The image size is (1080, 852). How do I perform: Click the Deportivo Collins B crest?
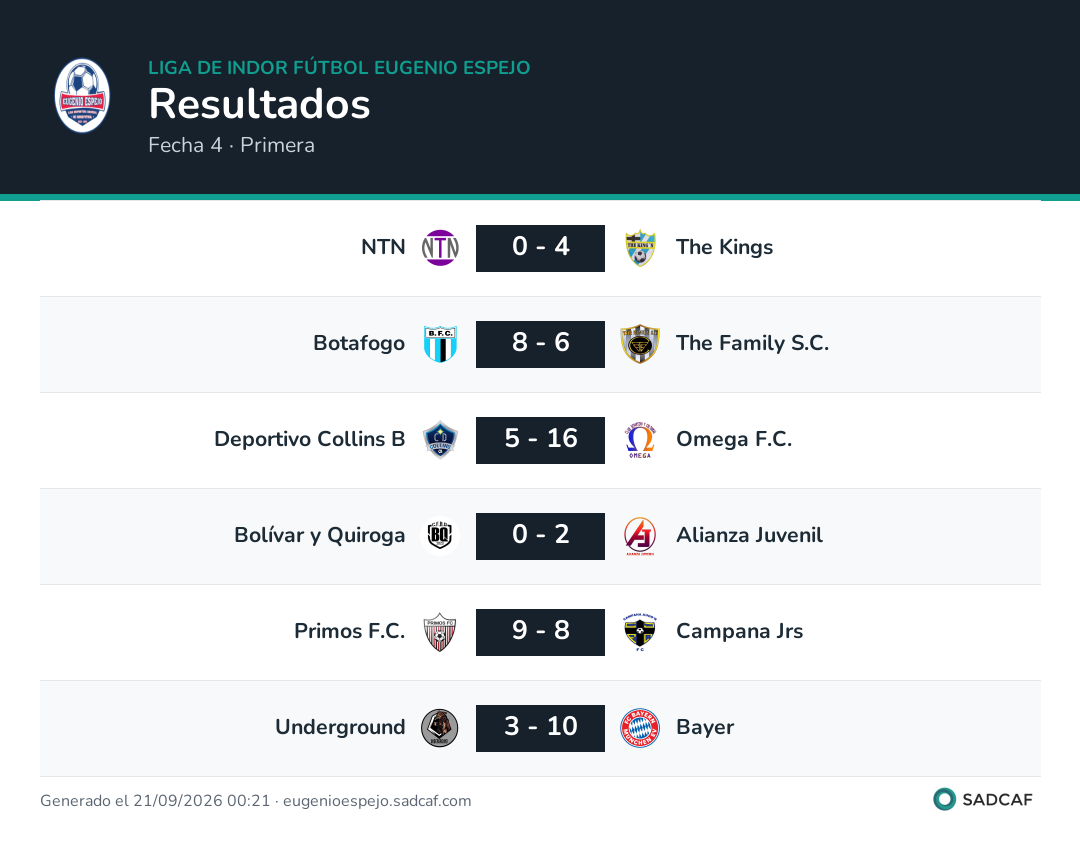click(x=440, y=439)
